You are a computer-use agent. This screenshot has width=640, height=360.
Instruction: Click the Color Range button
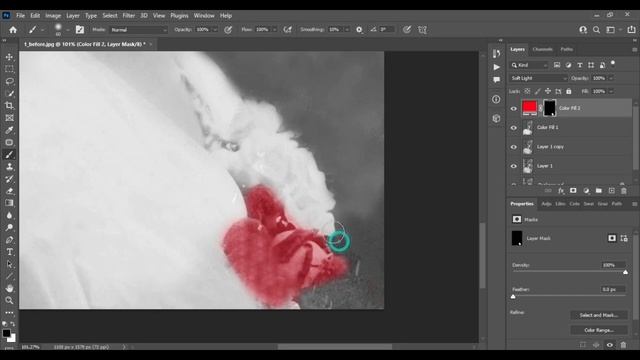pyautogui.click(x=599, y=330)
